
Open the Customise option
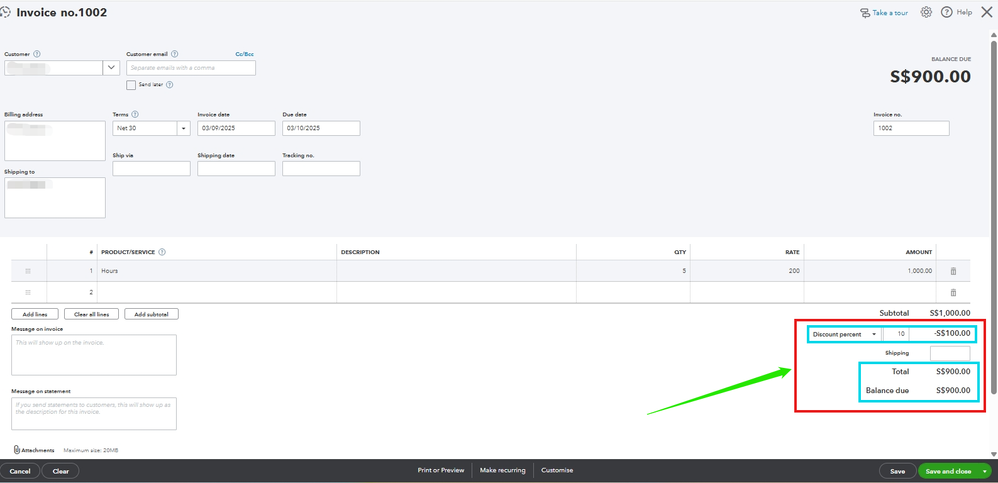(x=557, y=470)
